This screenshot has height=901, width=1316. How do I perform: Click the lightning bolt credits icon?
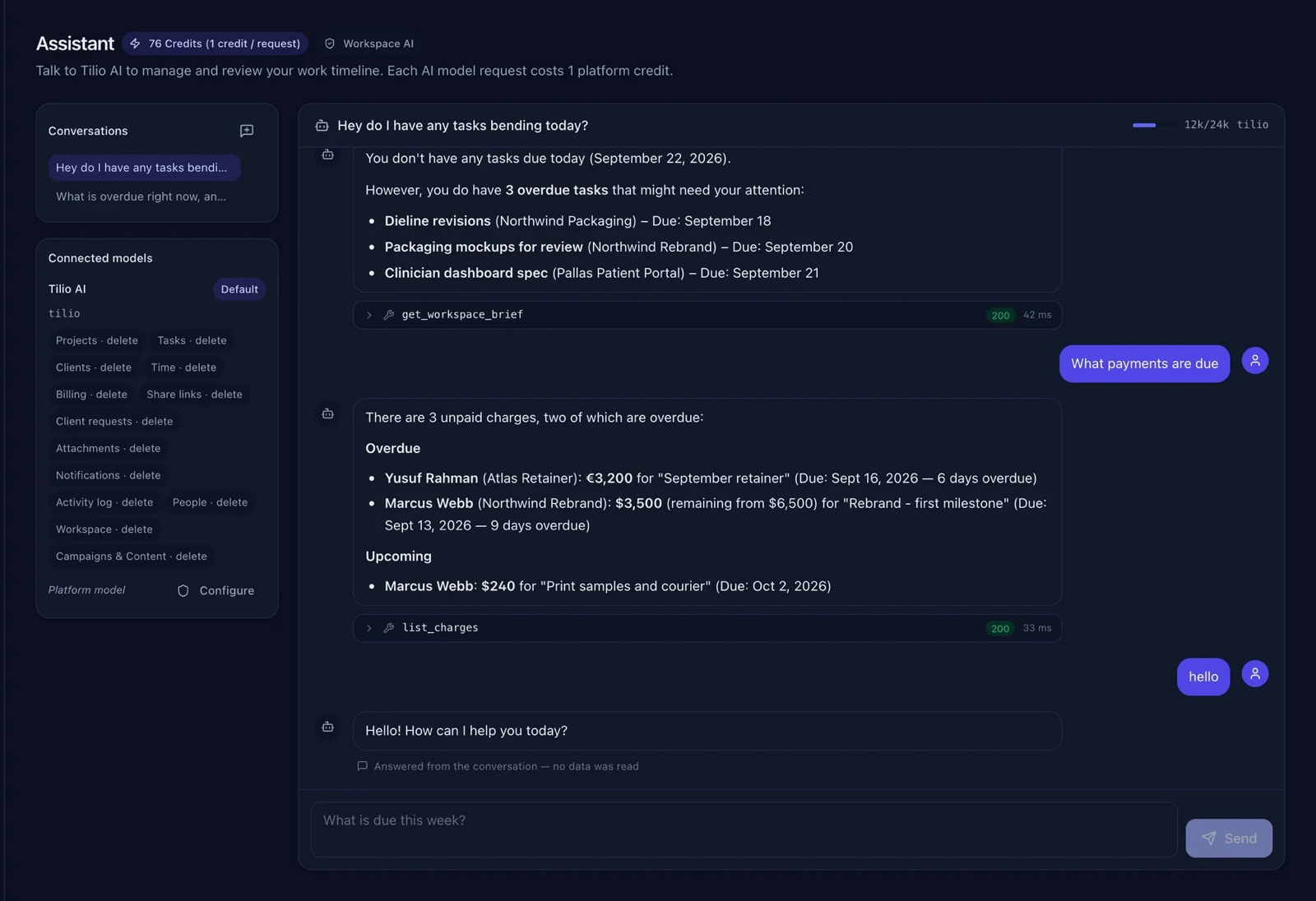(135, 44)
